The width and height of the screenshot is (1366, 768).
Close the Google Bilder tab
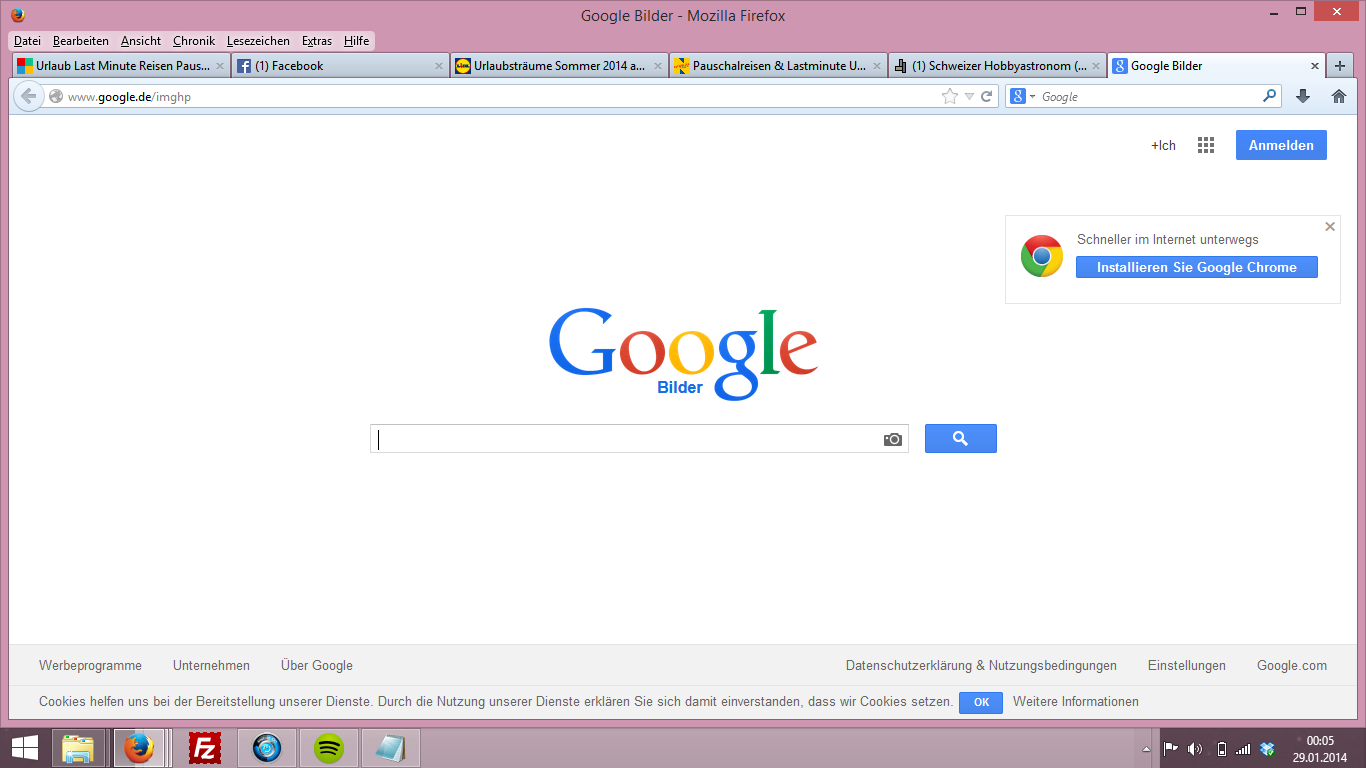[x=1315, y=66]
